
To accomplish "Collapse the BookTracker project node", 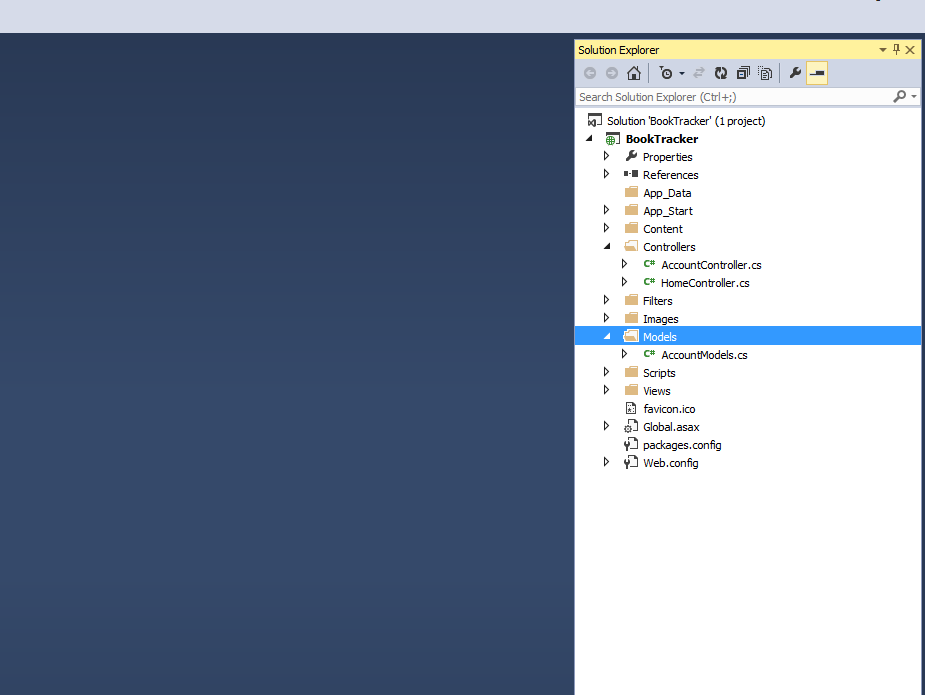I will pos(589,139).
